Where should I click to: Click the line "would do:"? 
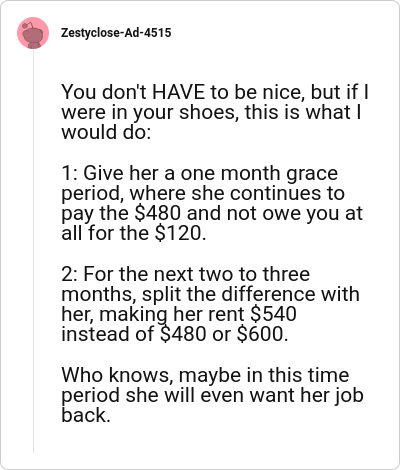tap(106, 132)
